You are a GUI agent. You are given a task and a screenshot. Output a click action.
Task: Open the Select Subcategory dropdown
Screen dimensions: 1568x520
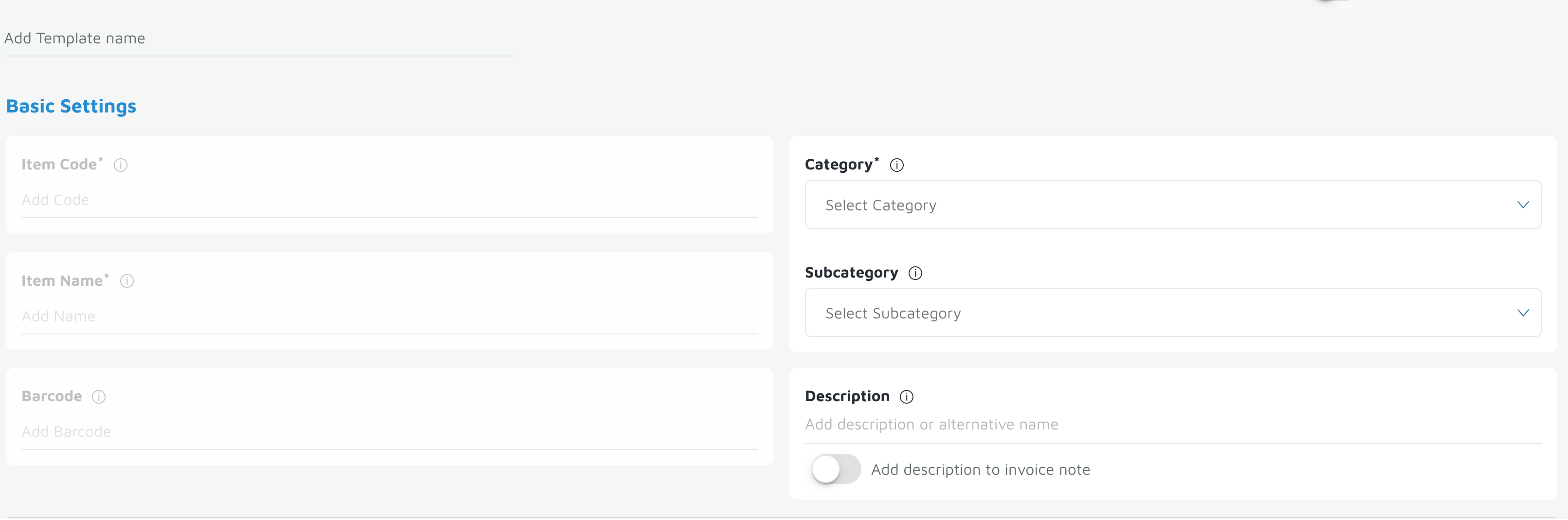[x=1156, y=313]
